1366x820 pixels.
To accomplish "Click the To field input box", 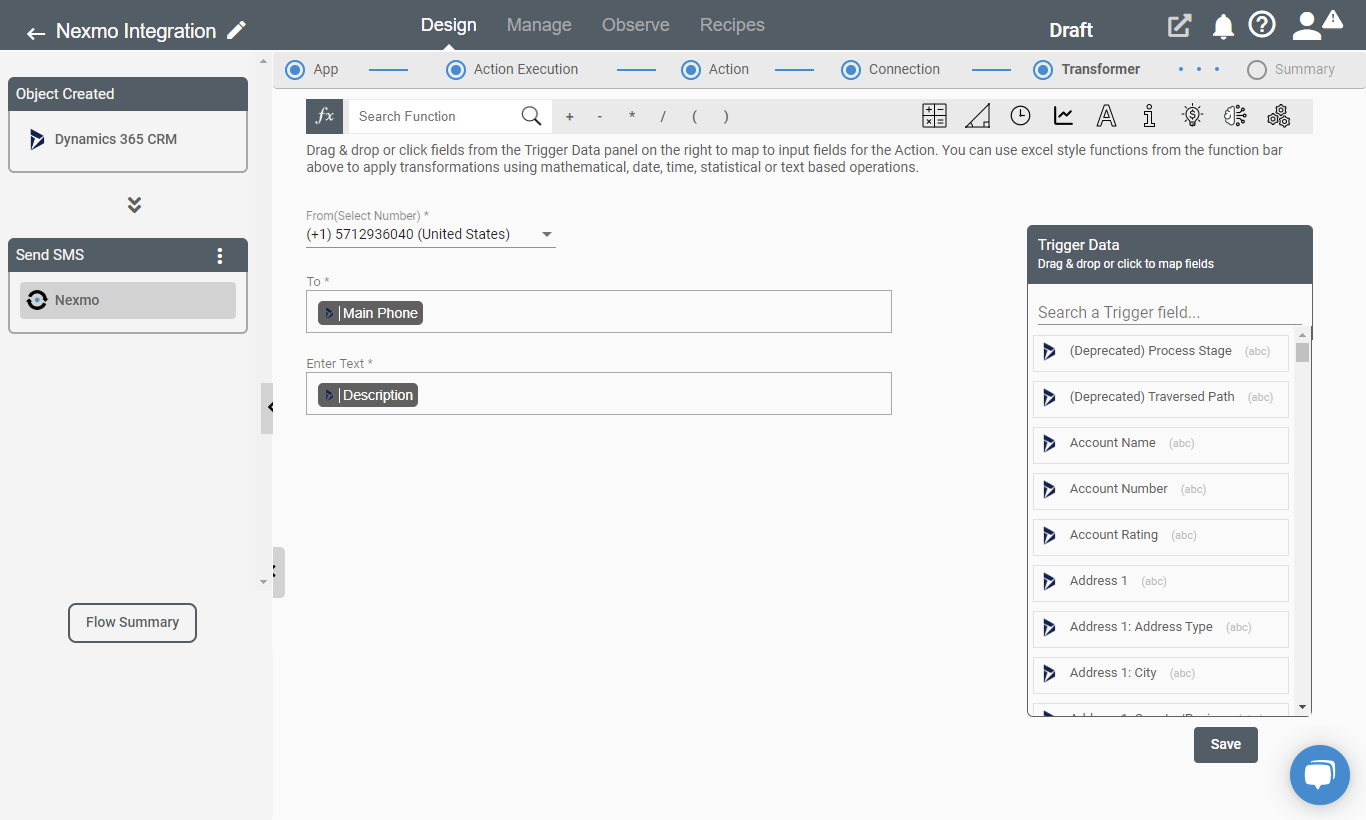I will pos(598,312).
